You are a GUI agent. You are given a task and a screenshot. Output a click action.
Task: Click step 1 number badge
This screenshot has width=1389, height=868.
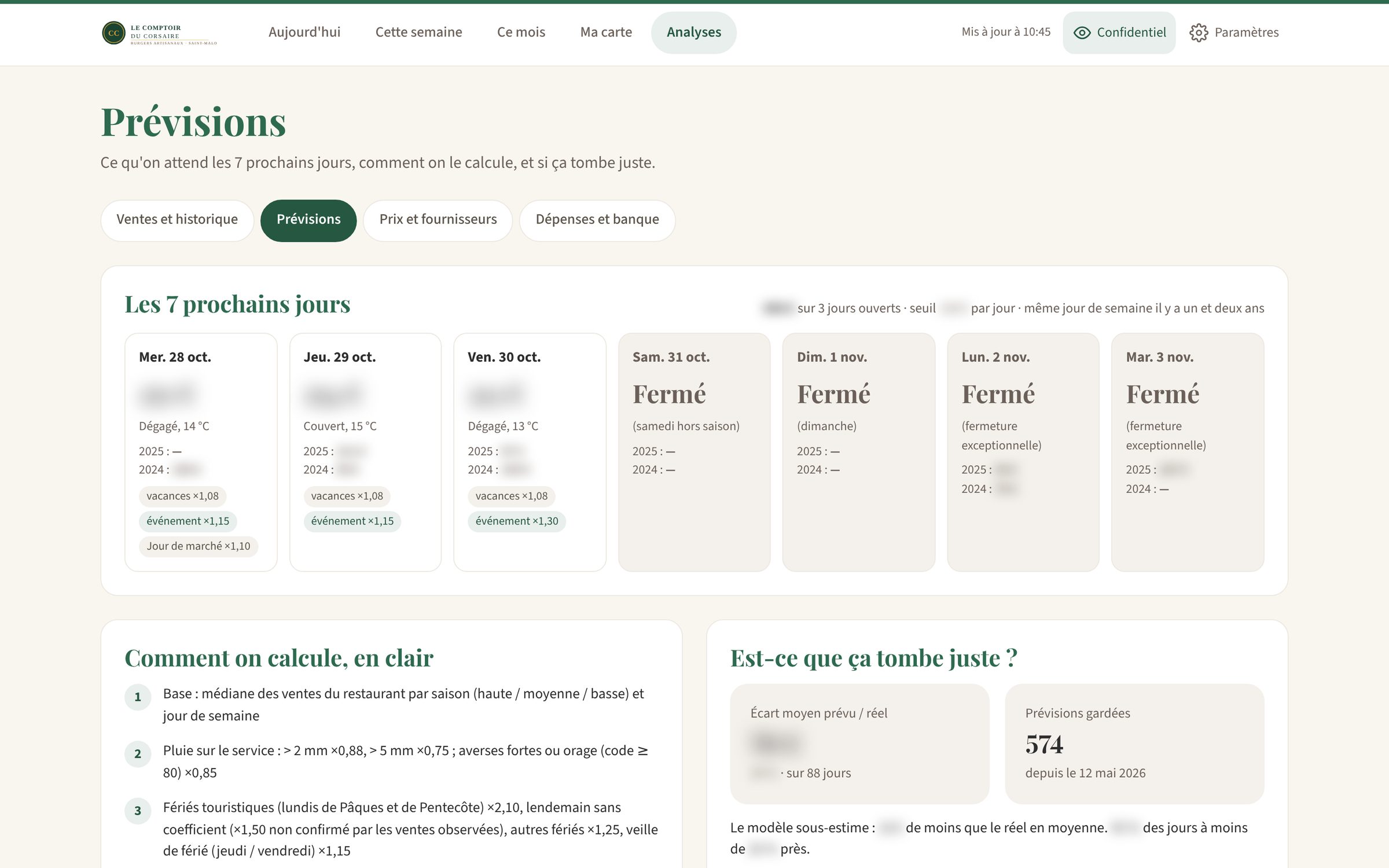tap(138, 697)
